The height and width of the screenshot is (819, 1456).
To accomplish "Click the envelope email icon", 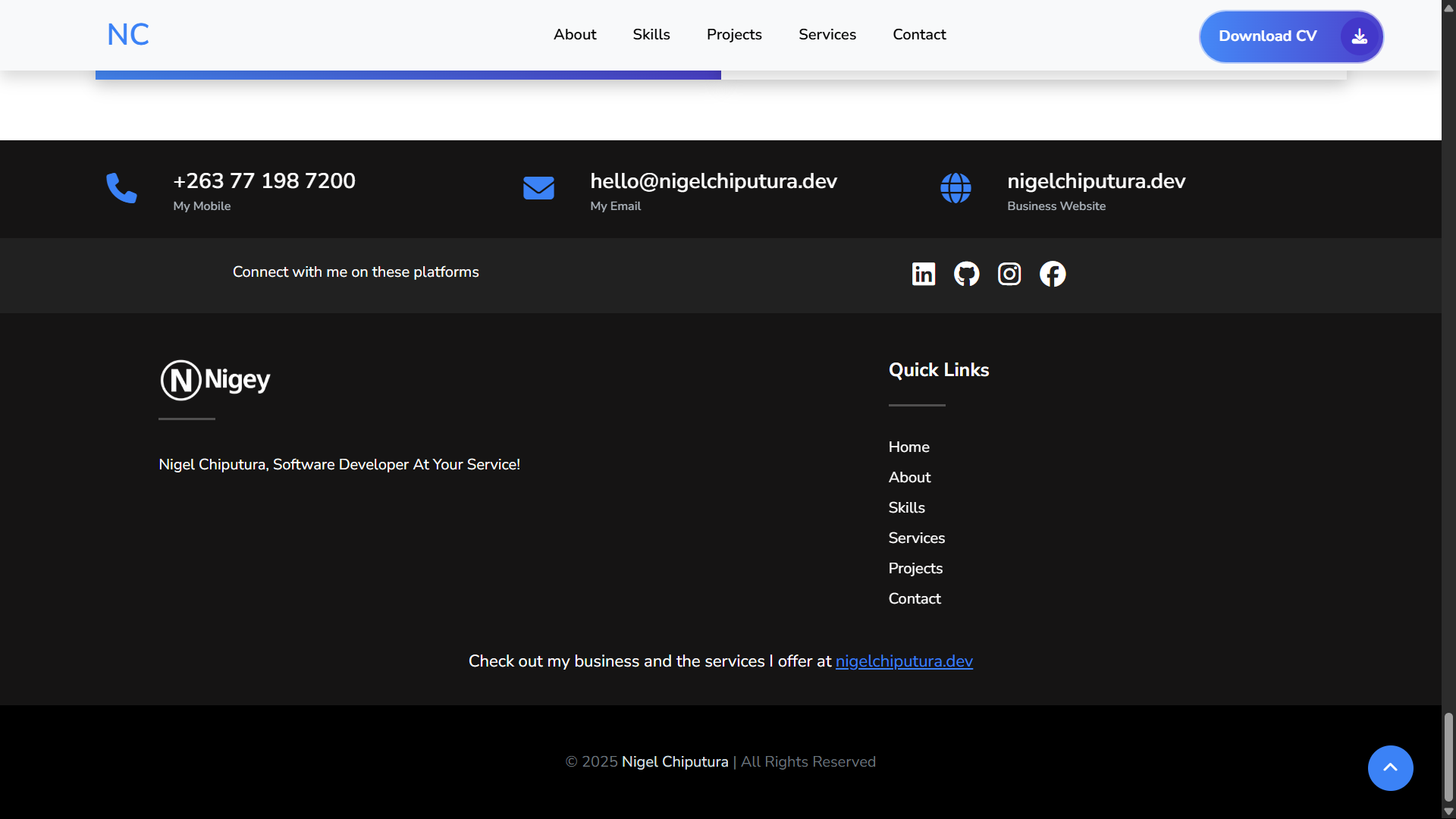I will [538, 188].
